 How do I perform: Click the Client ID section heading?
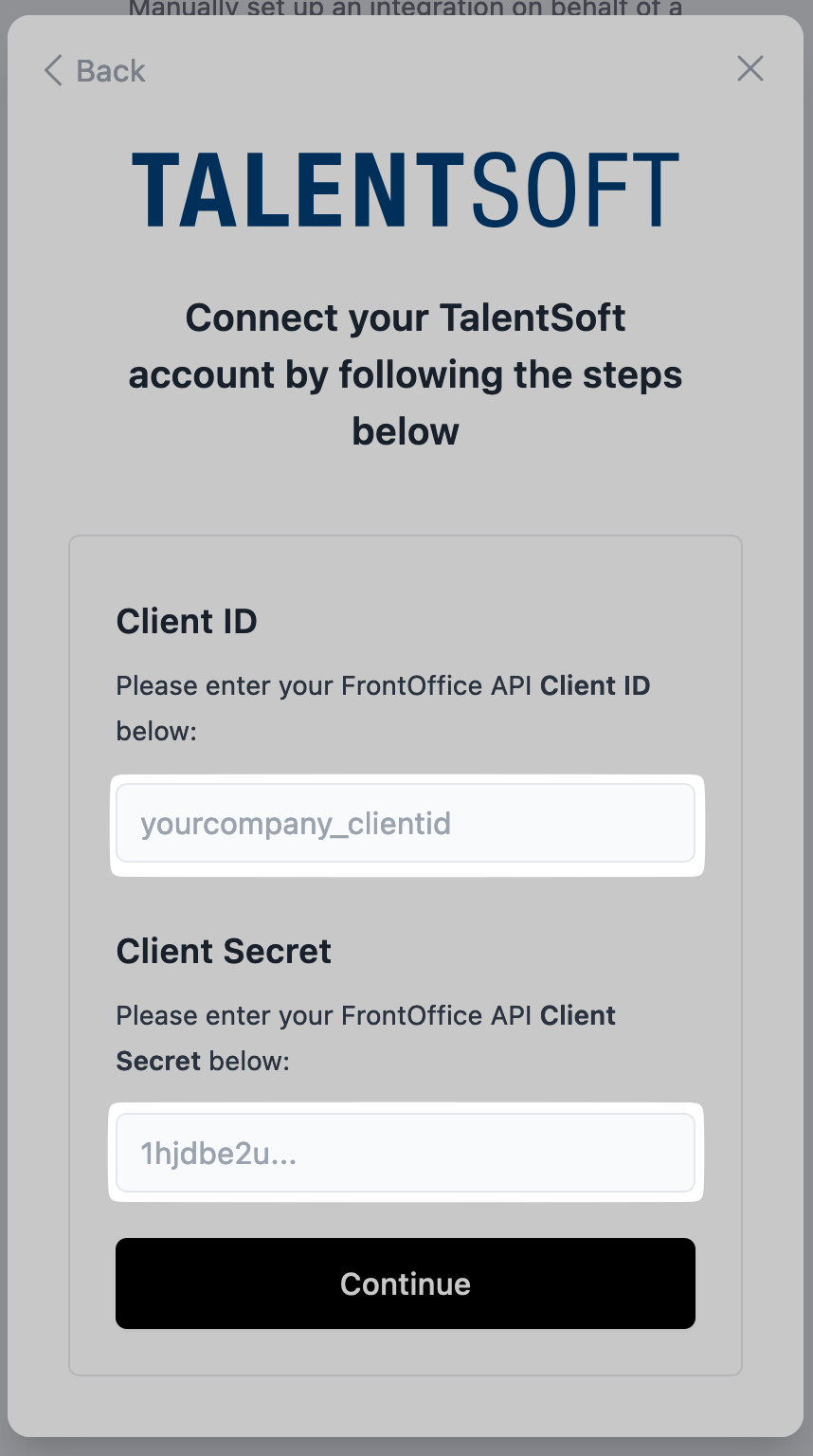tap(187, 622)
